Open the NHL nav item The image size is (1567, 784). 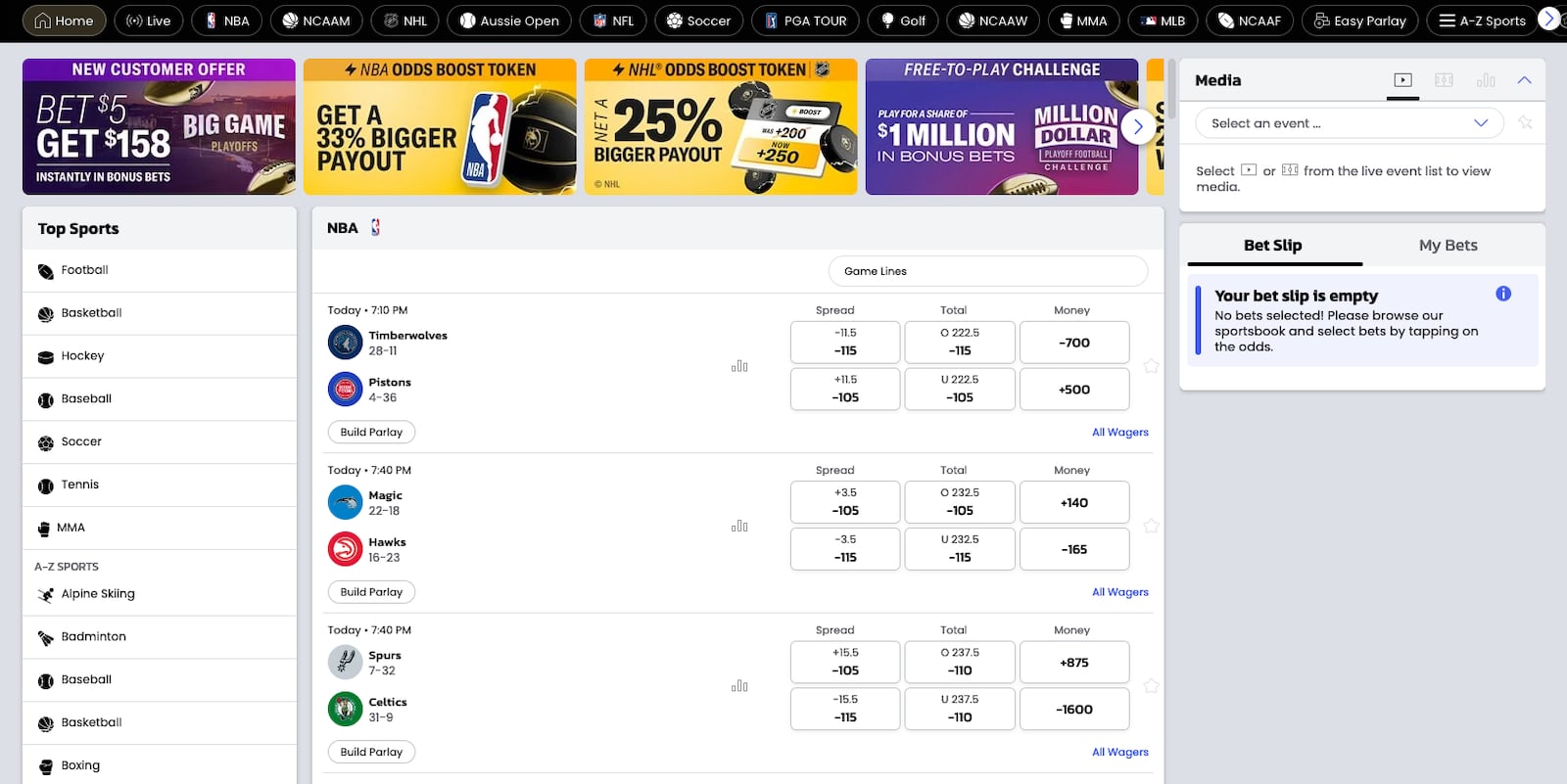click(404, 21)
